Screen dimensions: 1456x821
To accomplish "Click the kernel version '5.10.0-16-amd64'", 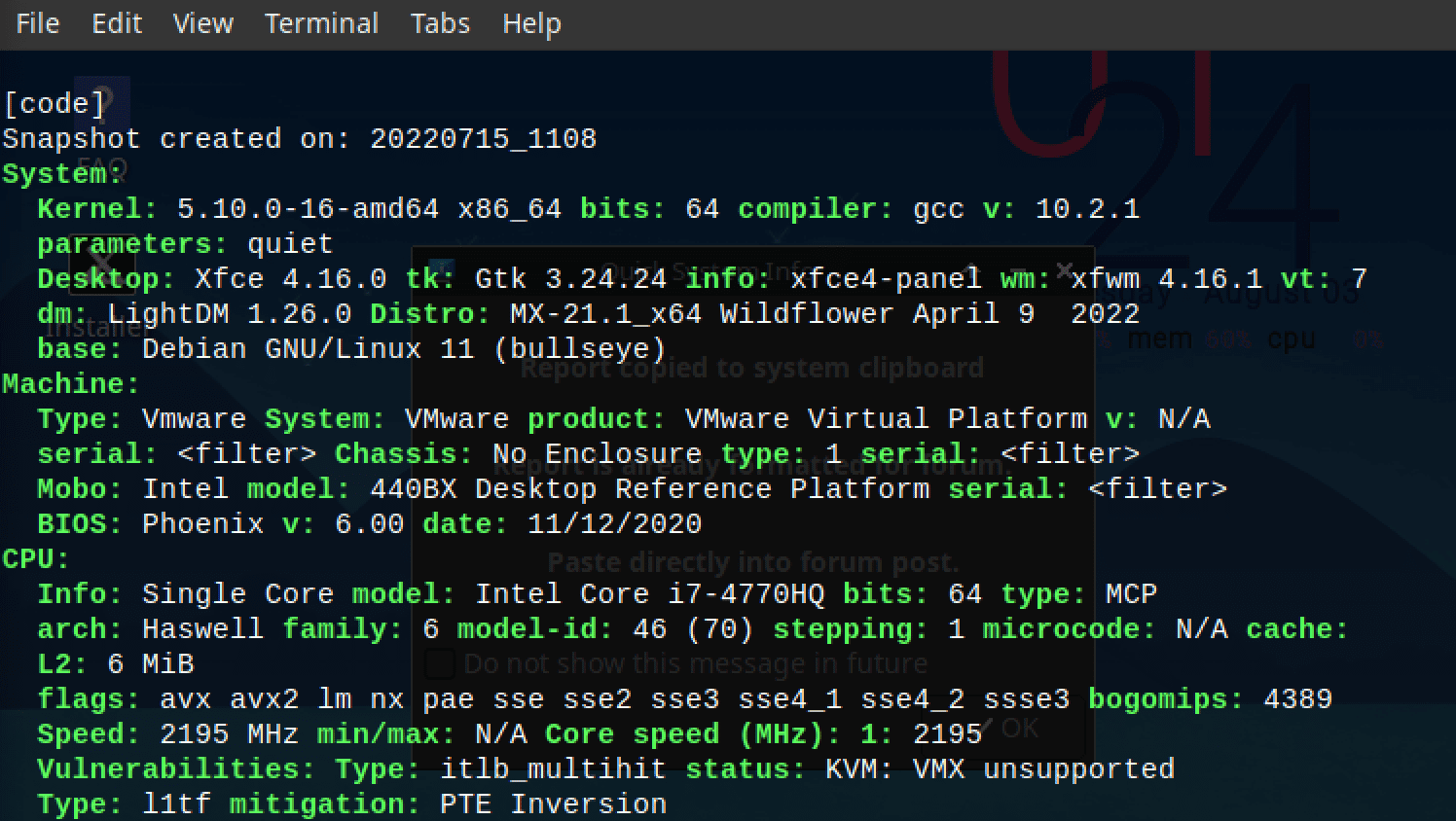I will point(308,209).
